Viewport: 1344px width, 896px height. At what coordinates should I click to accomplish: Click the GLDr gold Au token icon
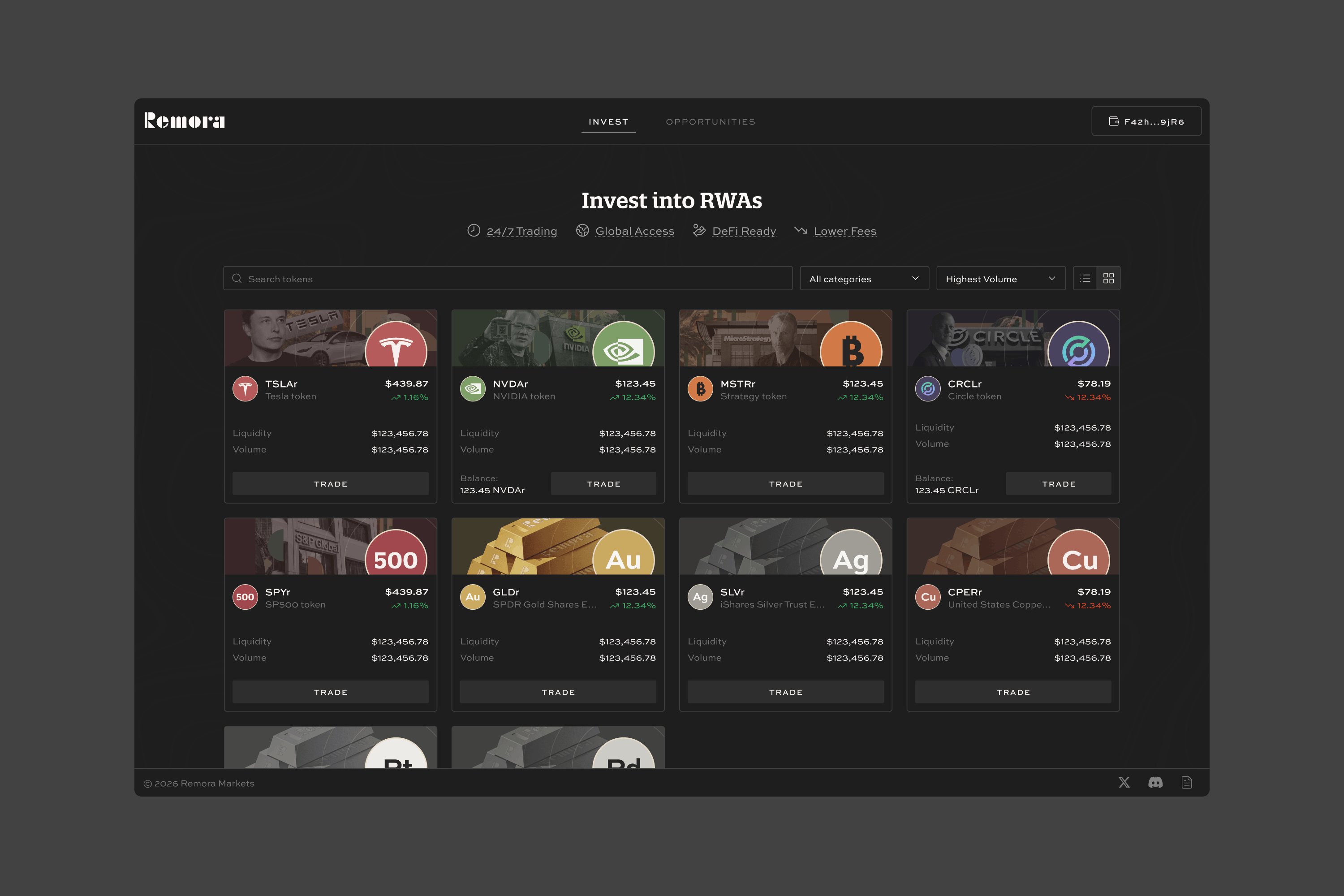coord(473,597)
